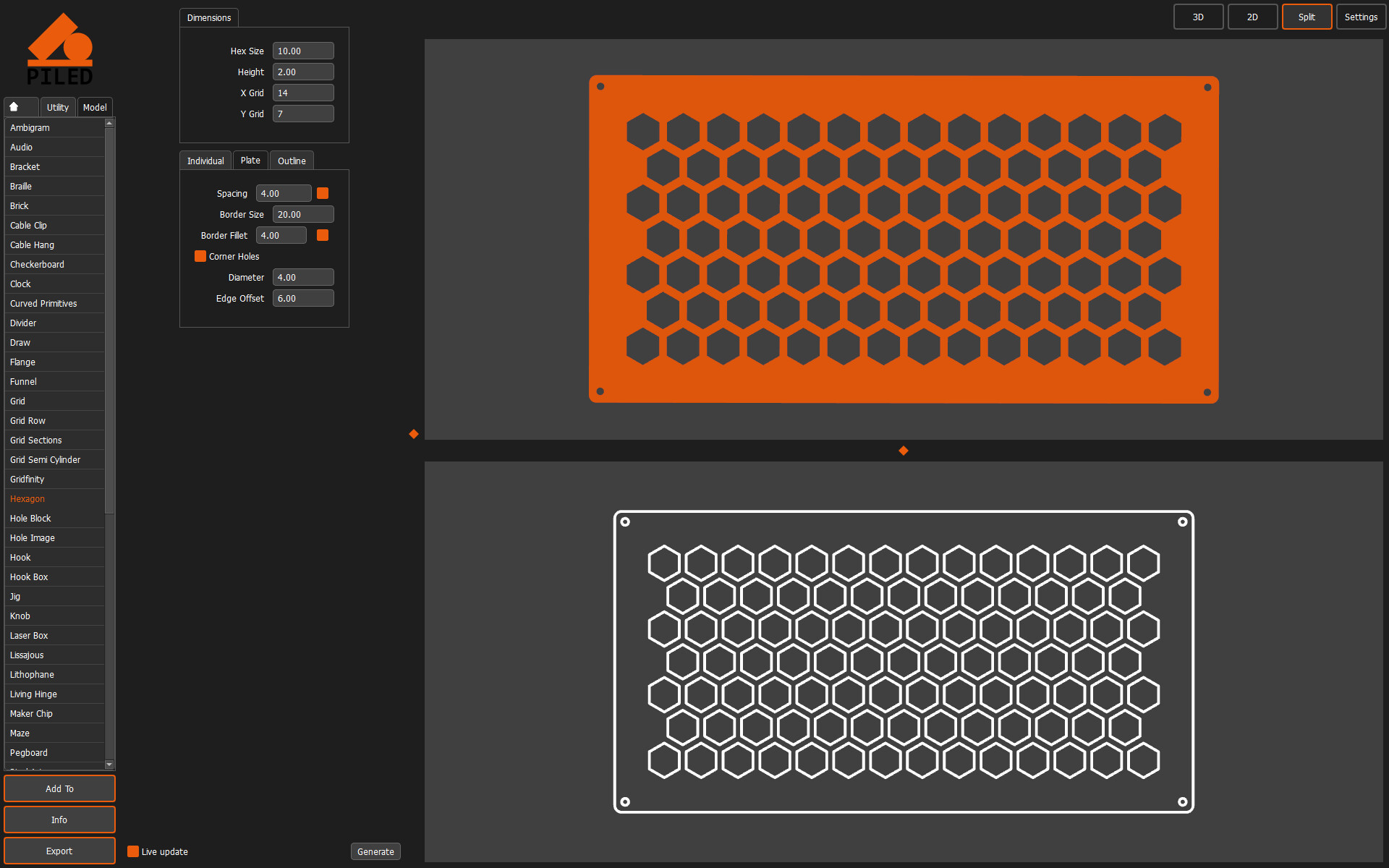Click the Hex Size input field
Screen dimensions: 1389x868
[303, 51]
